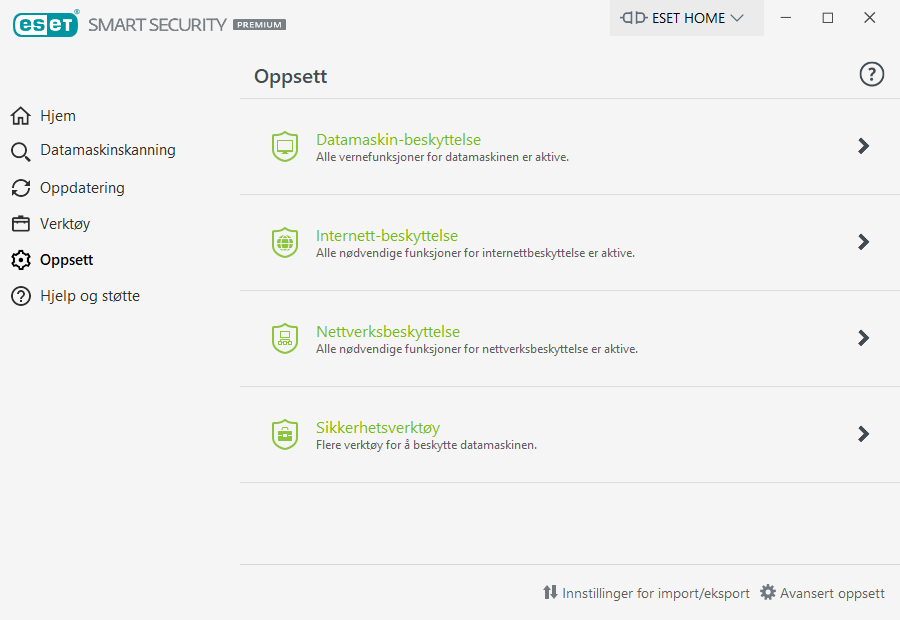Click the Datamaskin-beskyttelse shield icon
Viewport: 900px width, 620px height.
285,146
